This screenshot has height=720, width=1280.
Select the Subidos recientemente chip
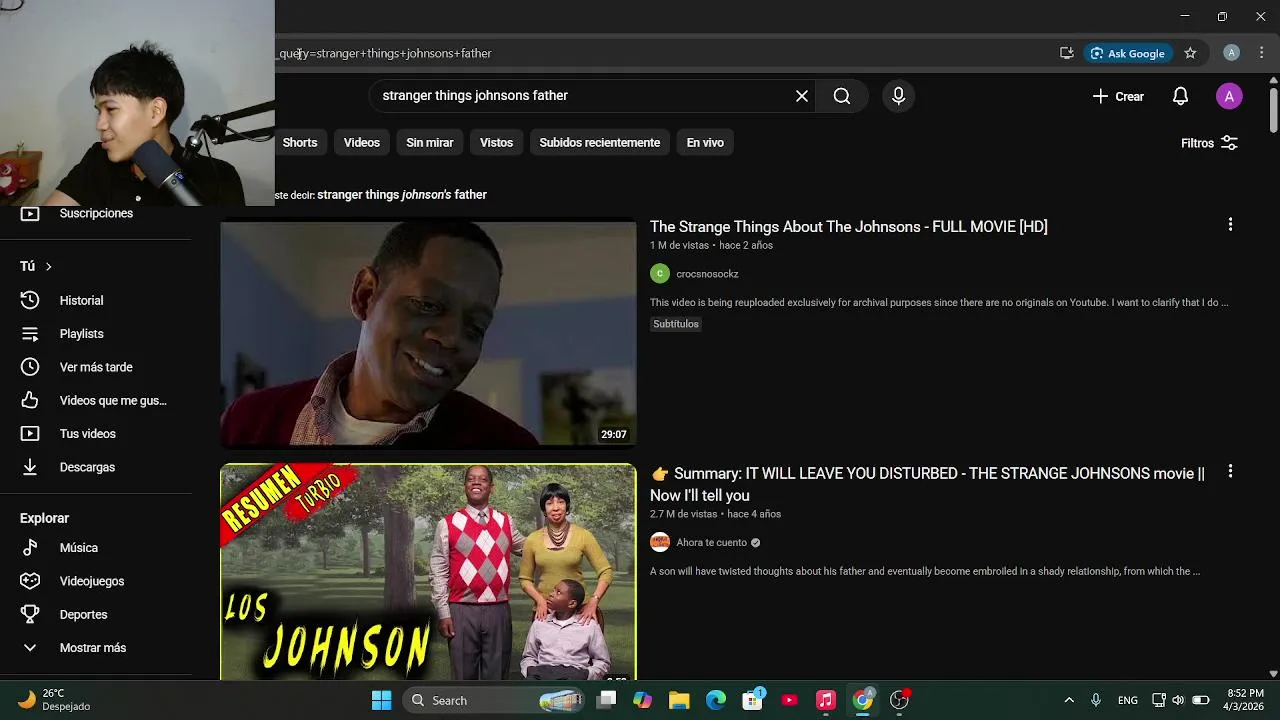(600, 143)
